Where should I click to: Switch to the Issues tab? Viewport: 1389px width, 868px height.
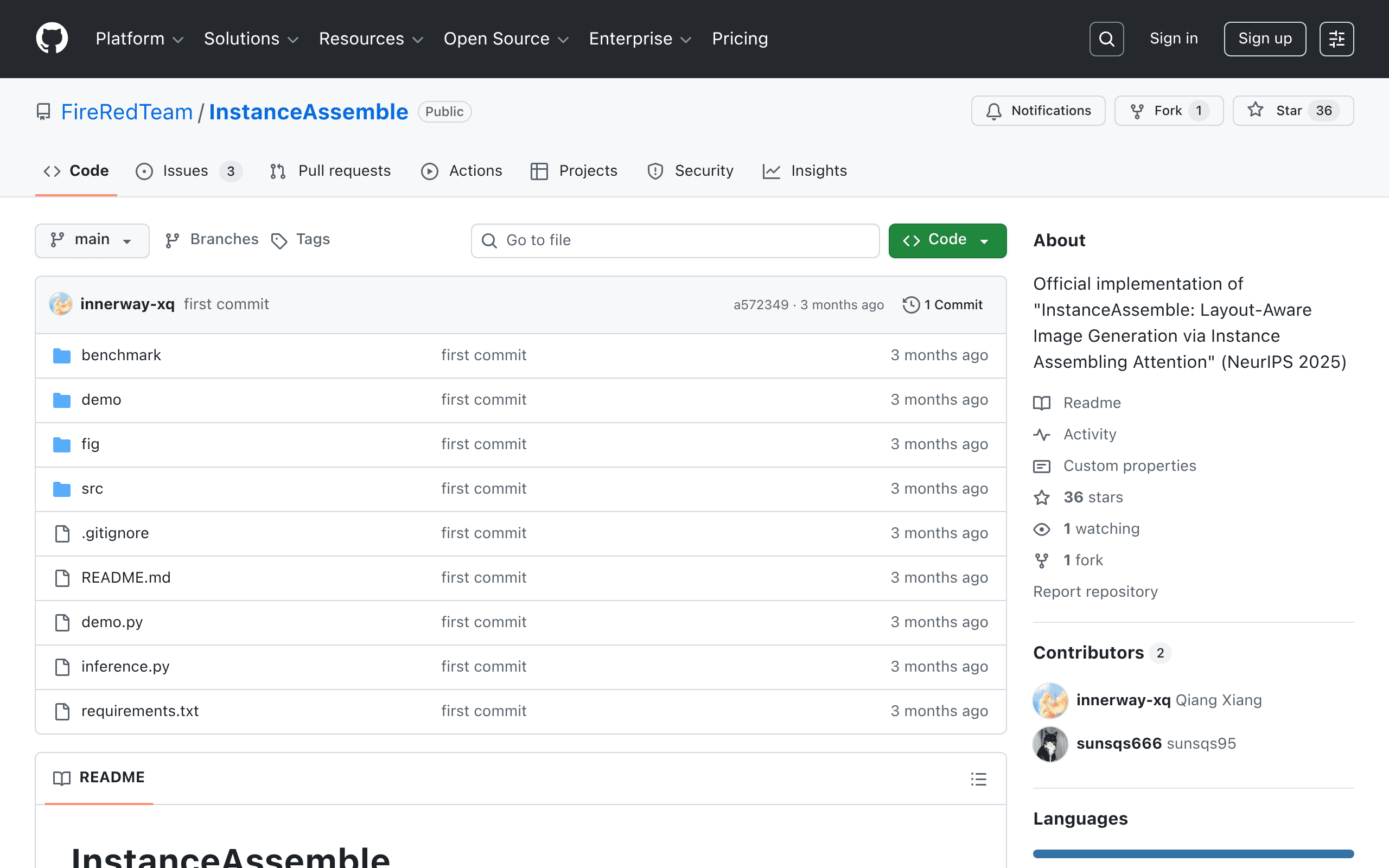tap(189, 171)
